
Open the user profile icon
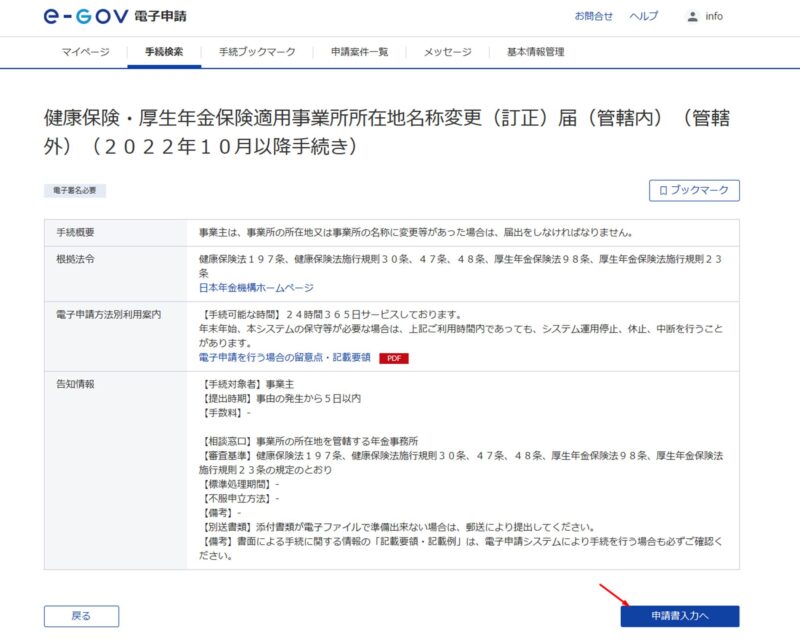coord(692,16)
